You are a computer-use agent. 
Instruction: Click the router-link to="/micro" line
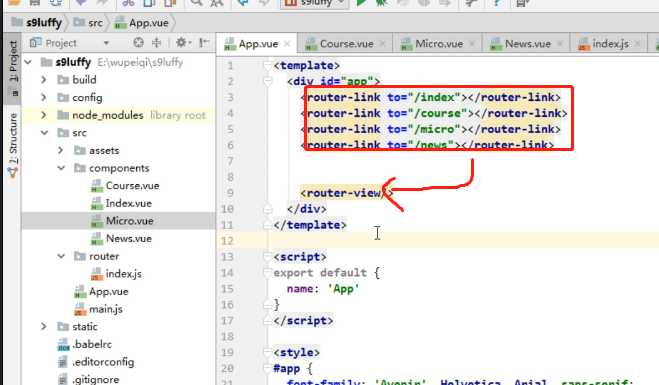pyautogui.click(x=430, y=129)
